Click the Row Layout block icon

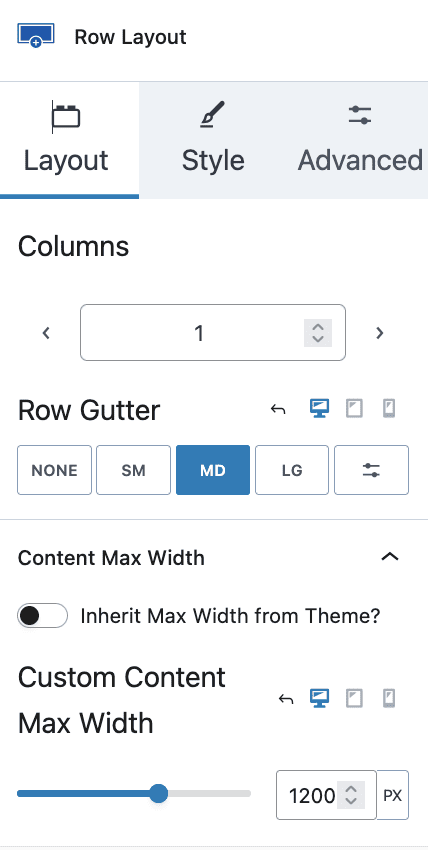36,36
